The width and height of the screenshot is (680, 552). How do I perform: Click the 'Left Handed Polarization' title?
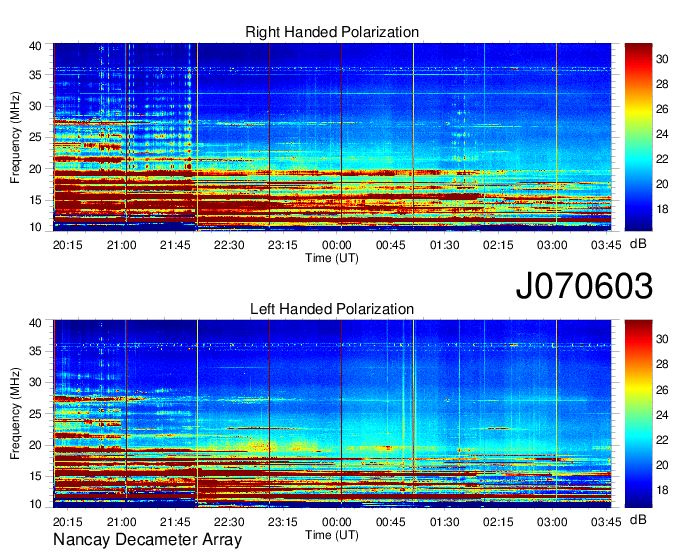pos(332,309)
